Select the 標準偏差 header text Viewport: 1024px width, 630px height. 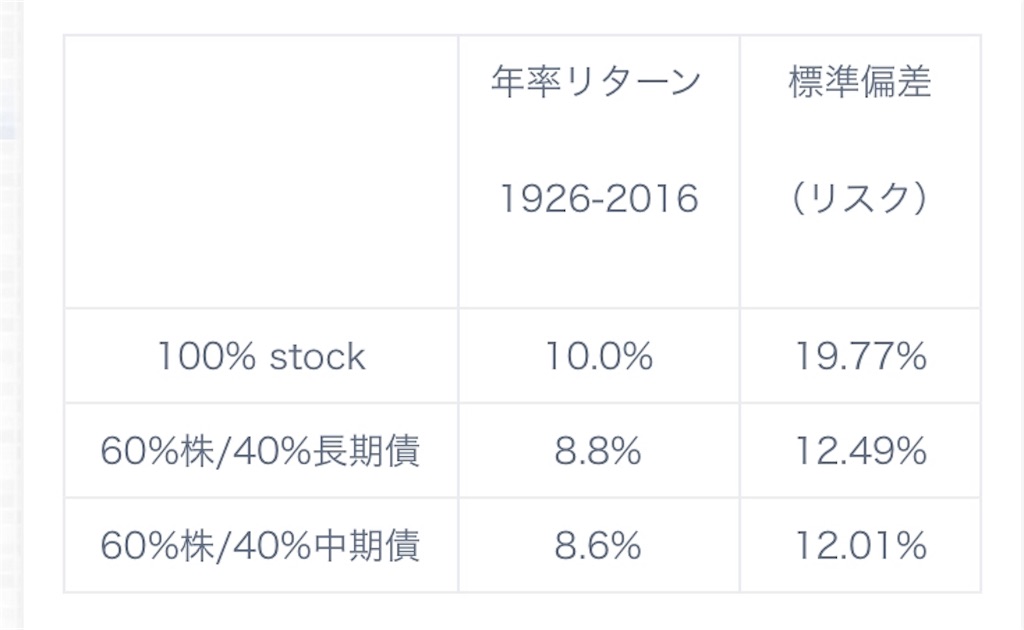click(x=859, y=82)
